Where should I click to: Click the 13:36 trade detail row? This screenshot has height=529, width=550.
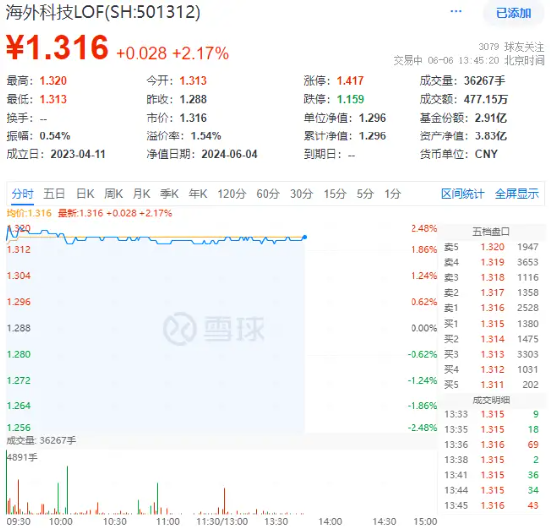click(491, 445)
